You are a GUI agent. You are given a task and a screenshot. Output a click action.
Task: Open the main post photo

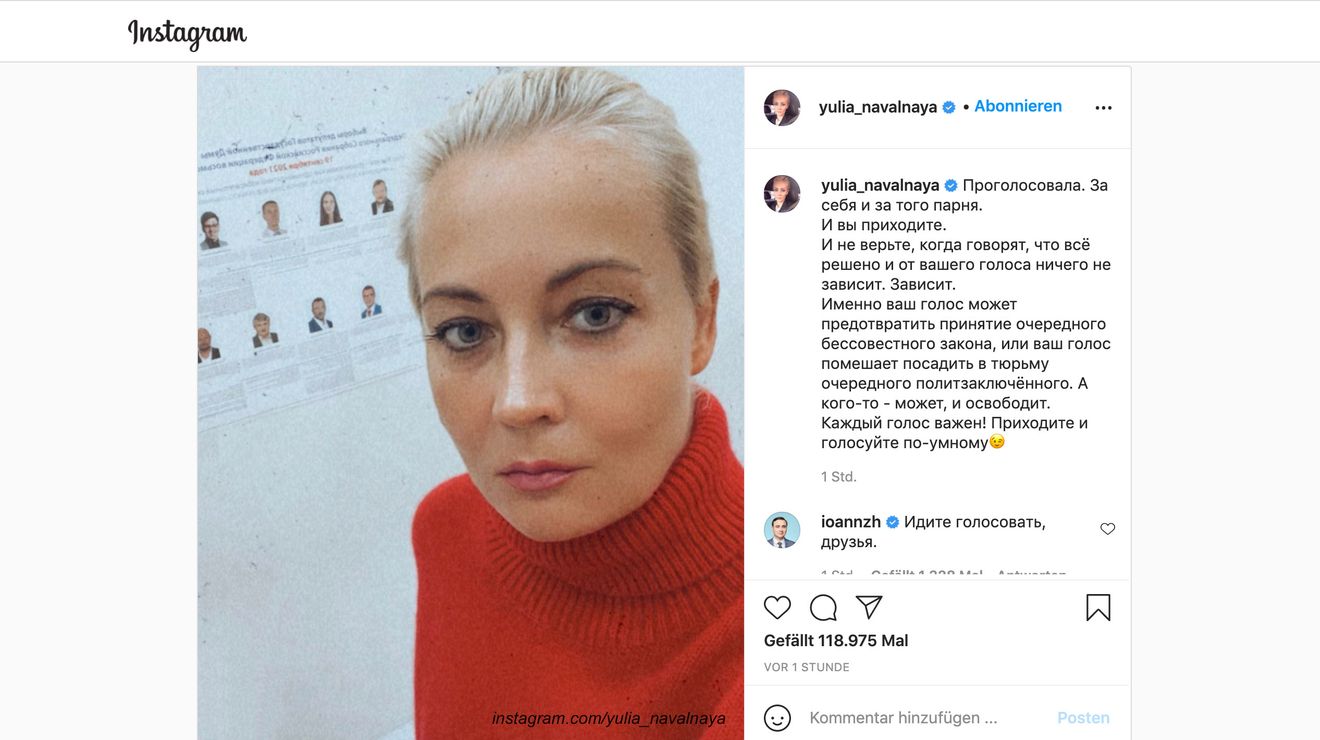tap(470, 403)
